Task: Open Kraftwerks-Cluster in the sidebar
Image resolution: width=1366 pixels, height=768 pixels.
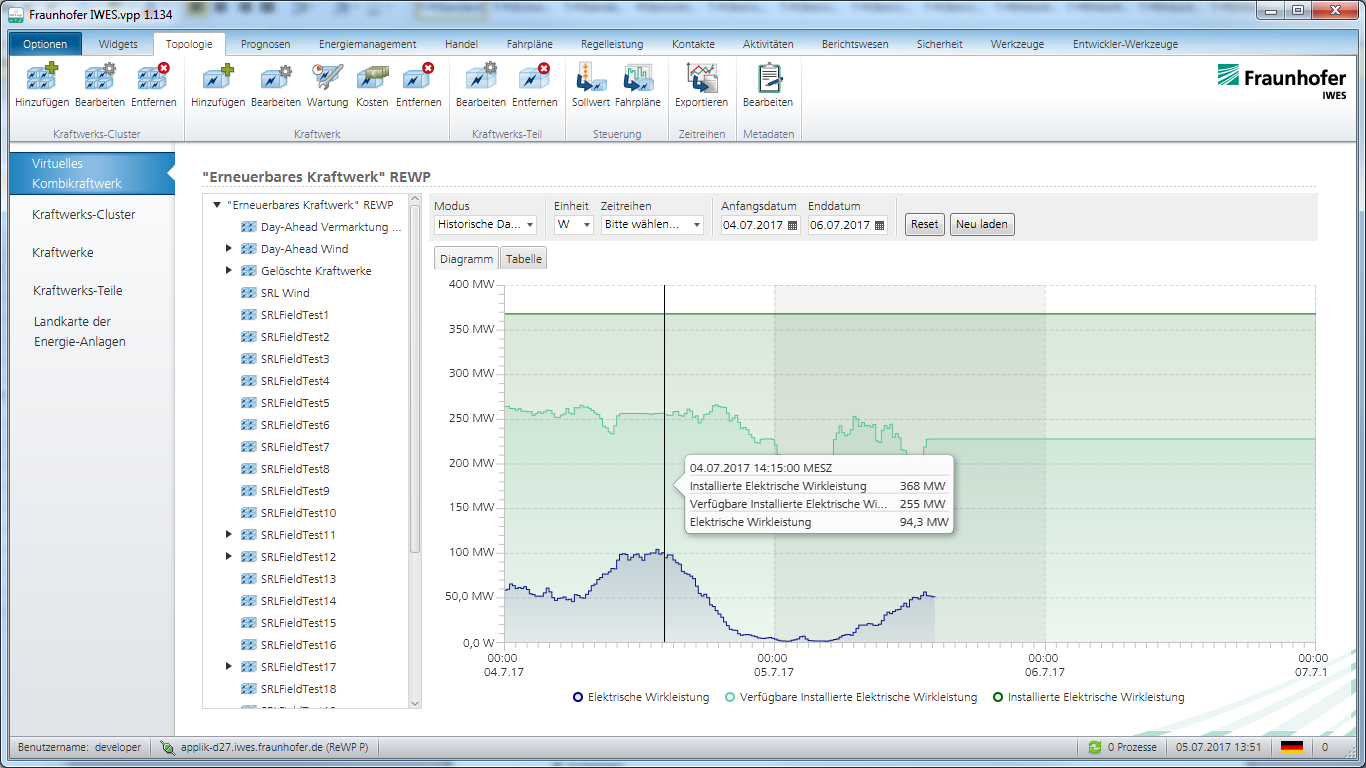Action: point(84,215)
